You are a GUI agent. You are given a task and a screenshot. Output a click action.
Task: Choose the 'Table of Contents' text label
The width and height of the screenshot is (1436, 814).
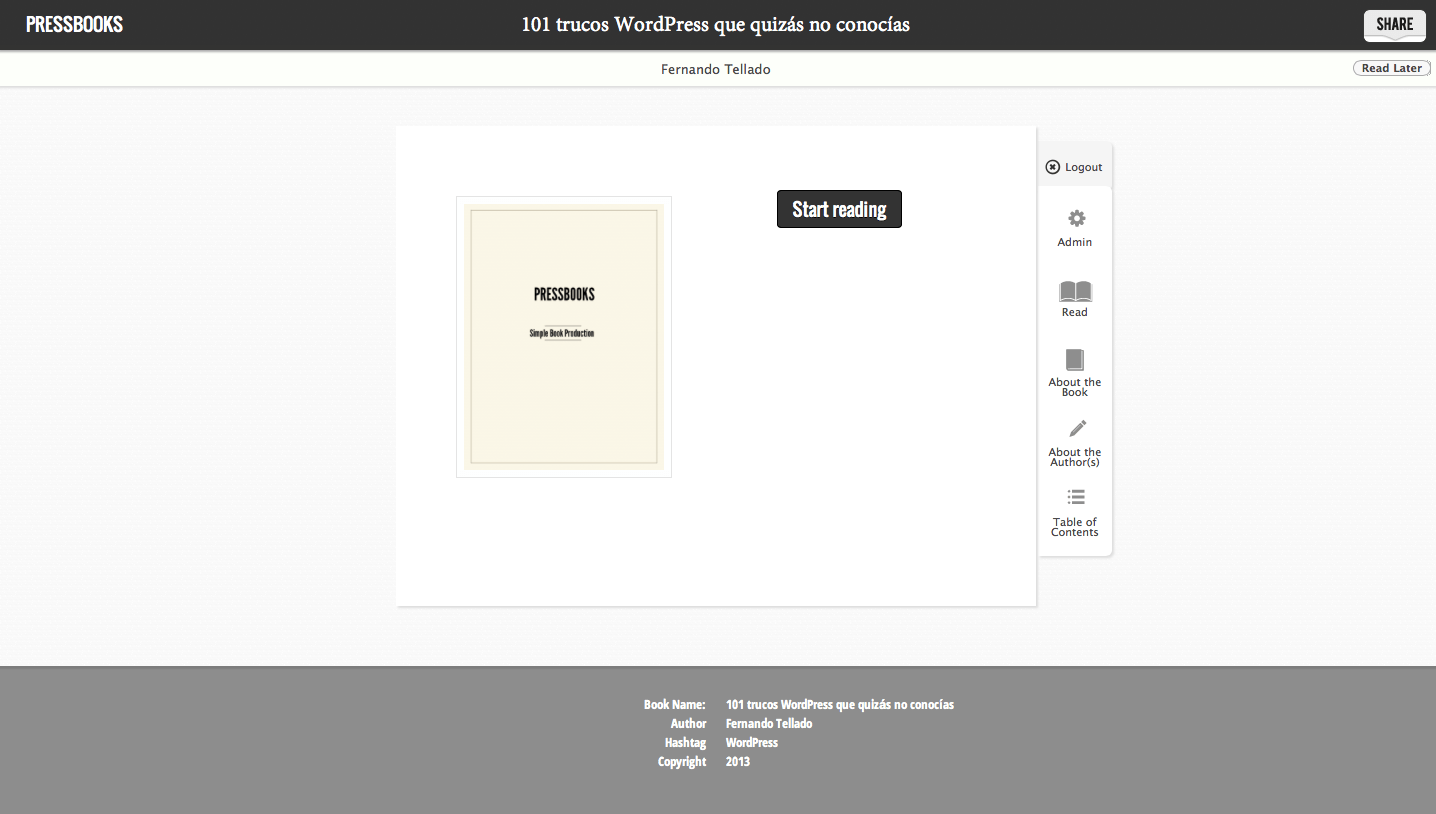[1075, 527]
